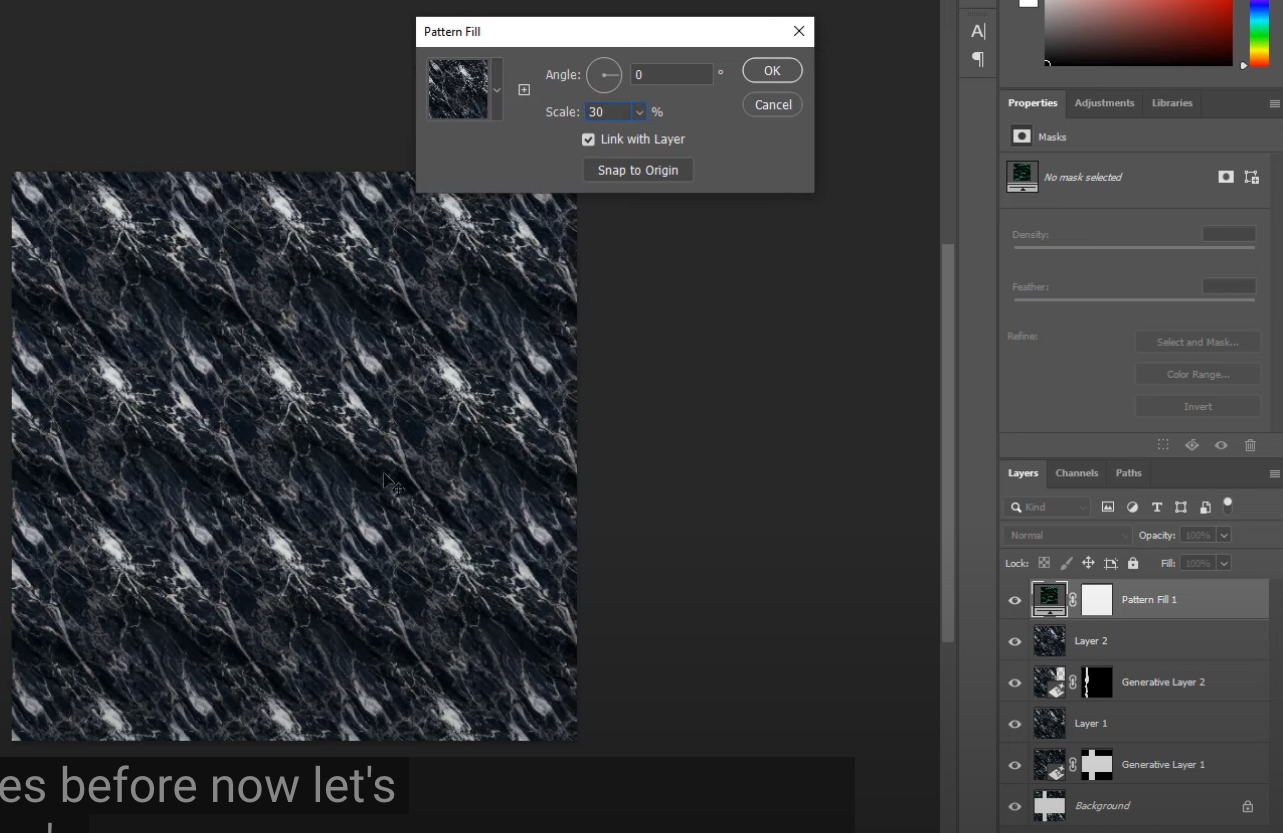The width and height of the screenshot is (1283, 833).
Task: Click the create new pattern preset icon
Action: 524,90
